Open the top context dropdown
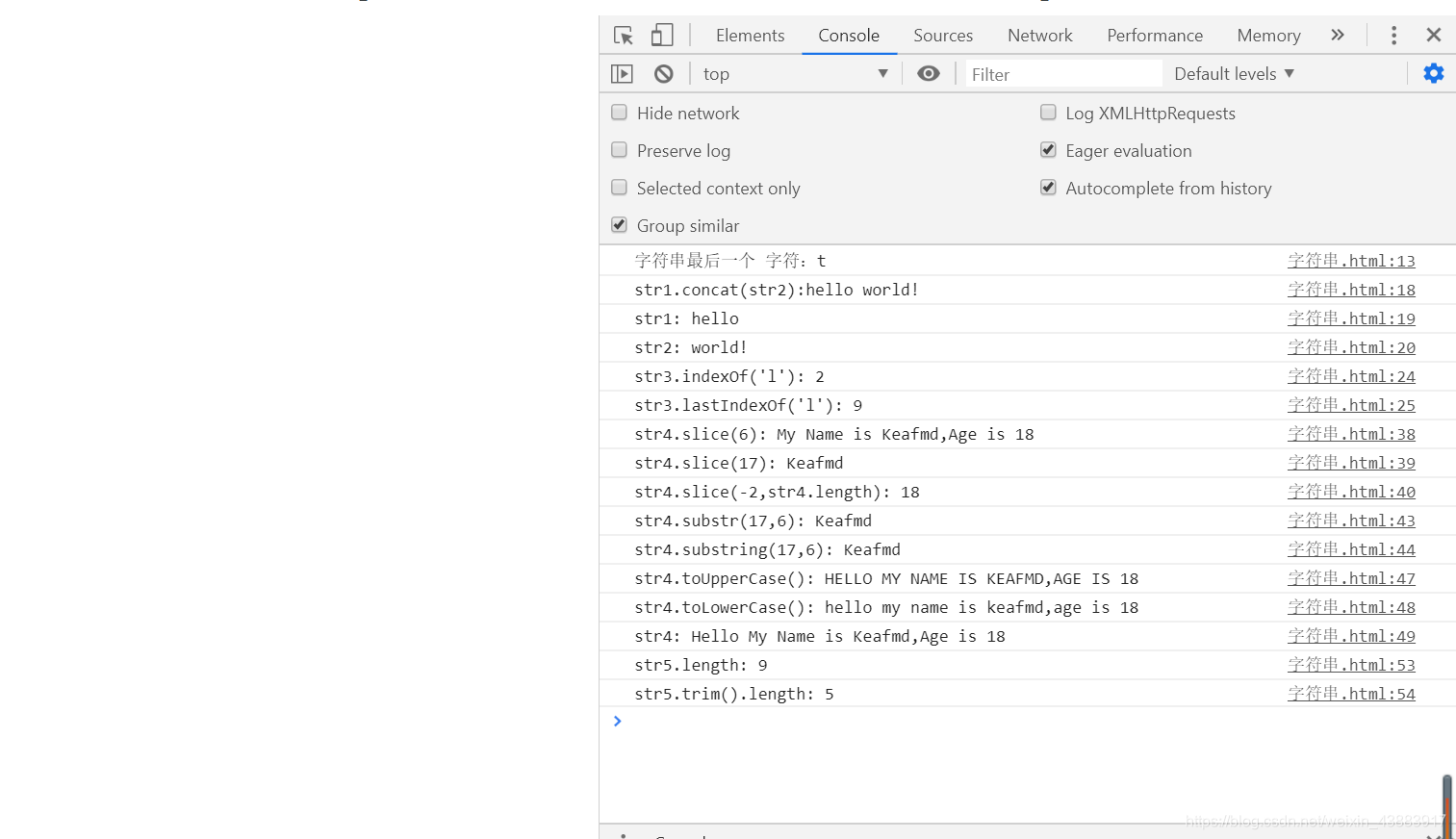This screenshot has width=1456, height=839. [796, 74]
